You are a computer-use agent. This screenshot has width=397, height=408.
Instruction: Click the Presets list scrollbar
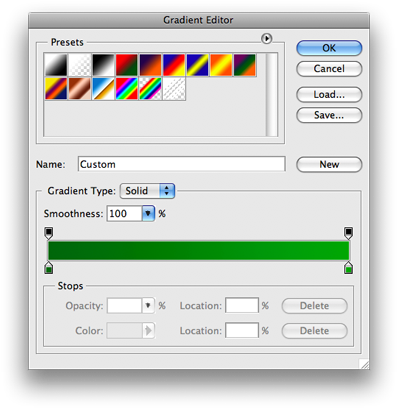click(x=272, y=95)
